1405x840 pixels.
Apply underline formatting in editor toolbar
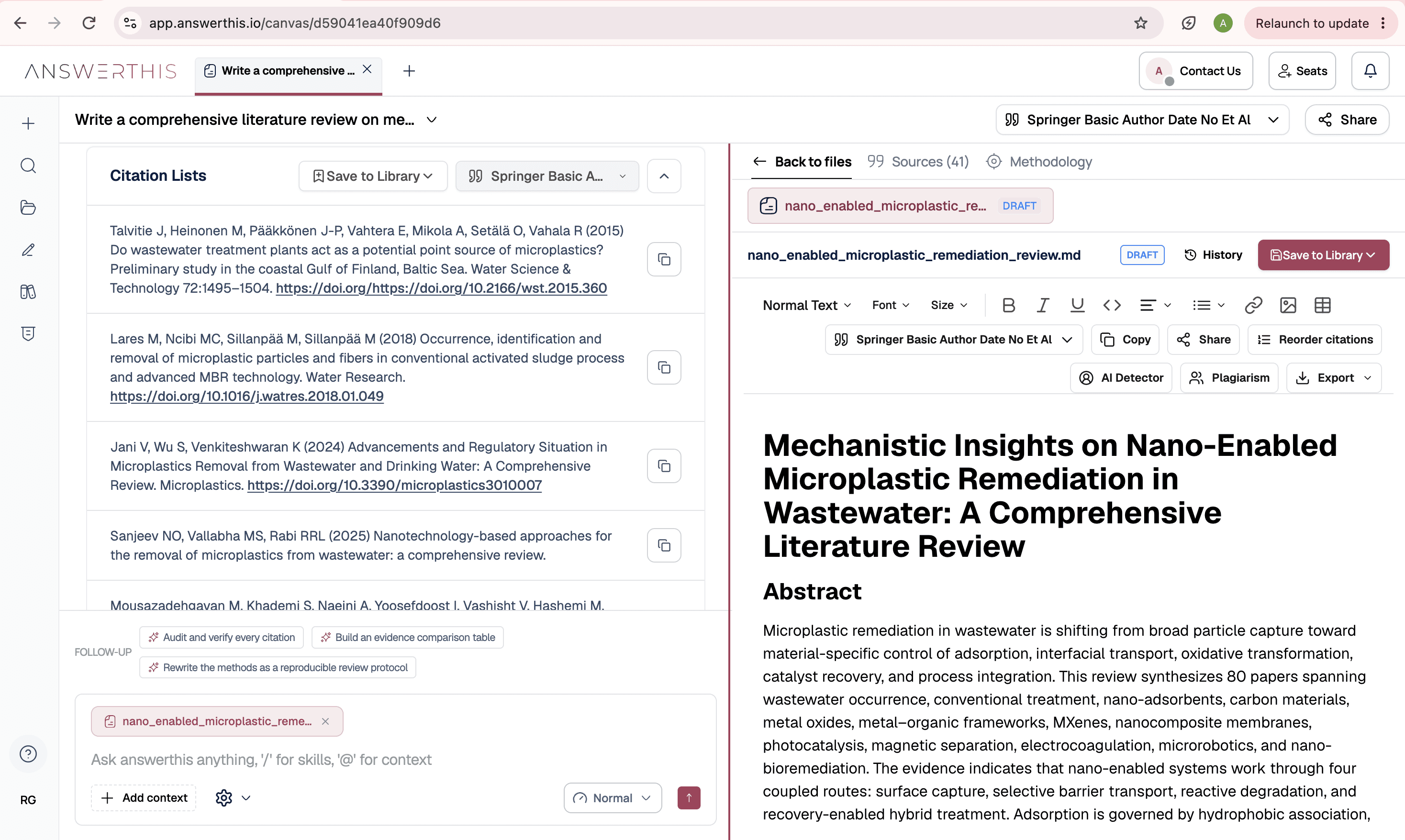pos(1077,305)
